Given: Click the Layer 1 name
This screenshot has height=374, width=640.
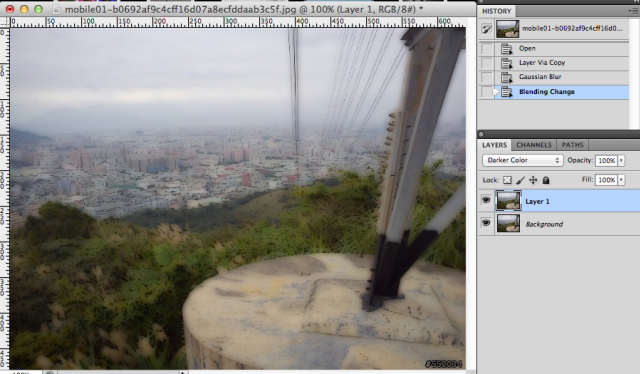Looking at the screenshot, I should click(537, 201).
